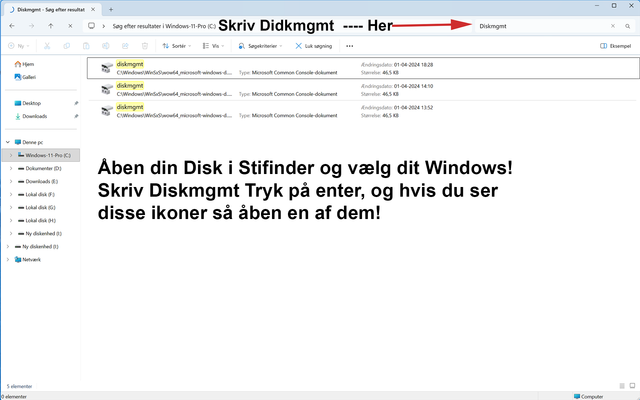This screenshot has height=400, width=640.
Task: Select diskmgmt result dated 18:28
Action: (x=363, y=68)
